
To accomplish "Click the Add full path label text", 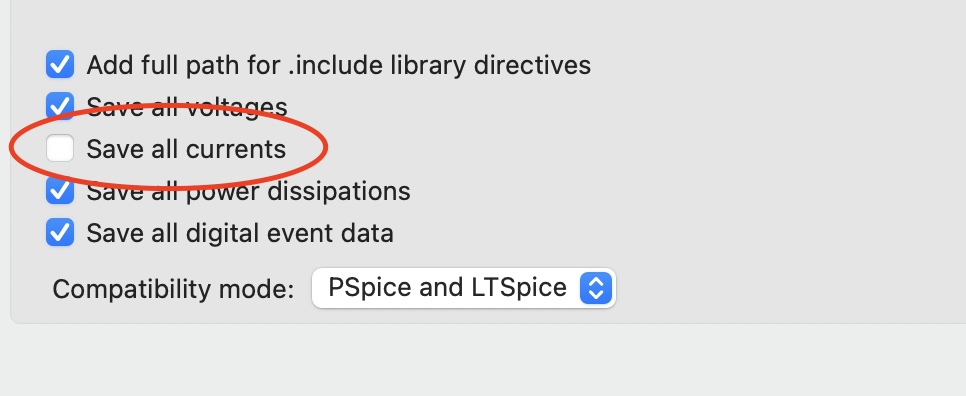I will point(339,65).
